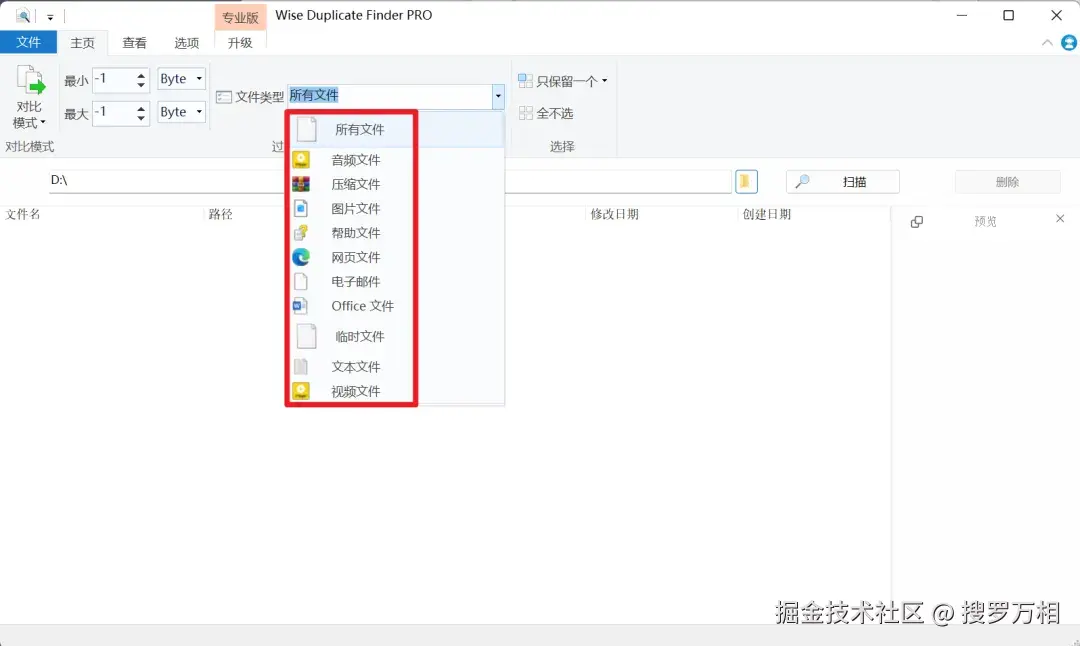This screenshot has width=1080, height=646.
Task: Click the 文件类型 filter label icon
Action: tap(223, 97)
